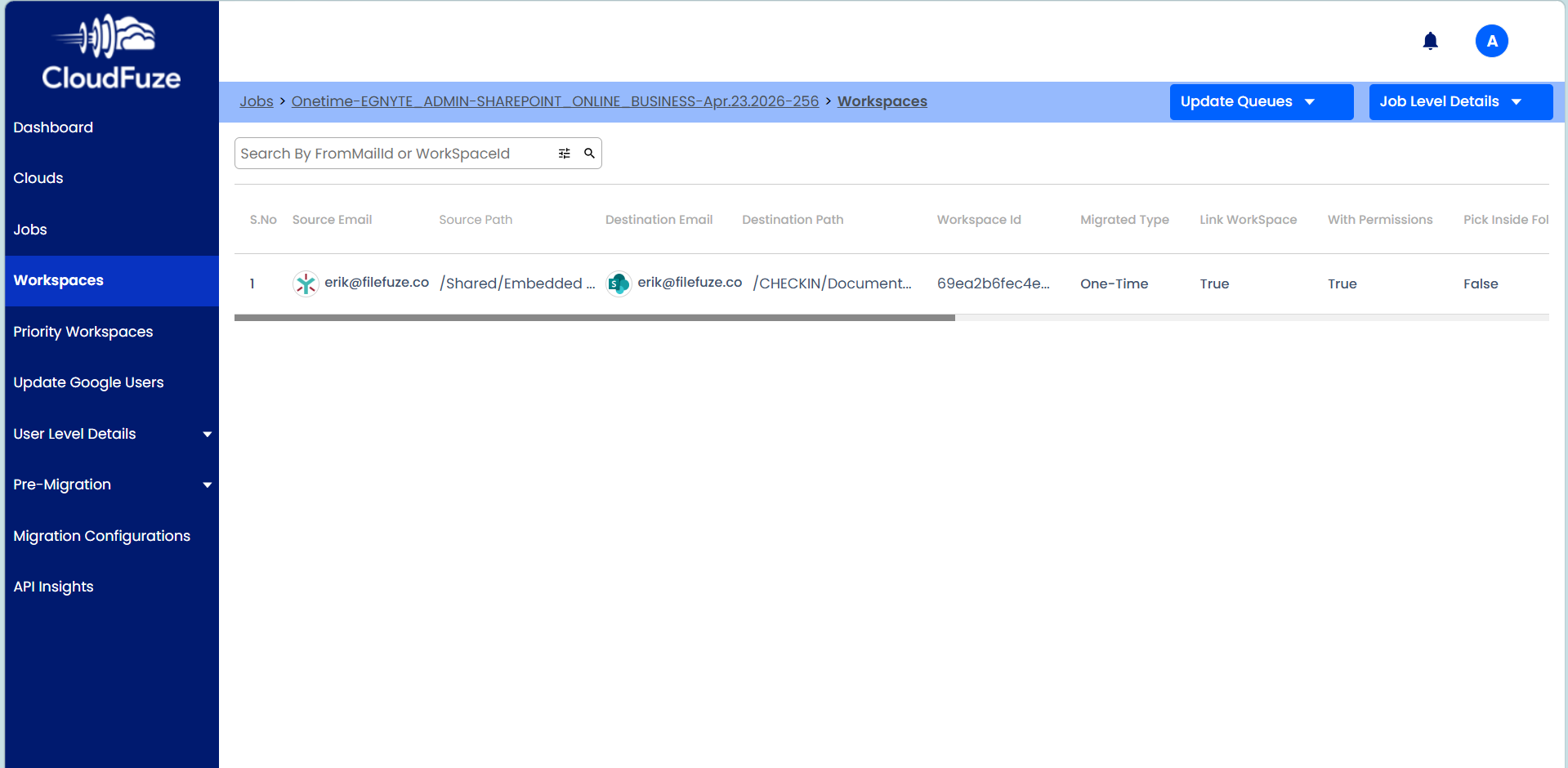Click the Destination Email column header
Screen dimensions: 1568x768
click(659, 220)
